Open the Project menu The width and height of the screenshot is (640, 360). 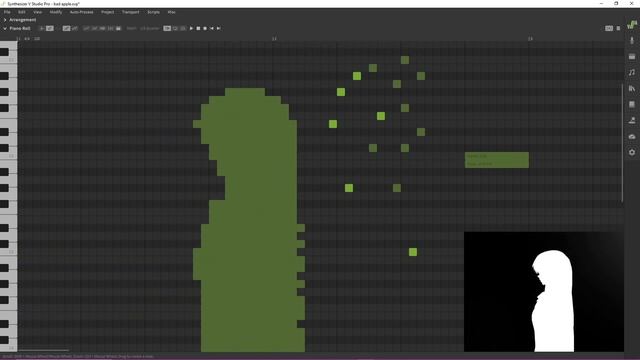[108, 12]
